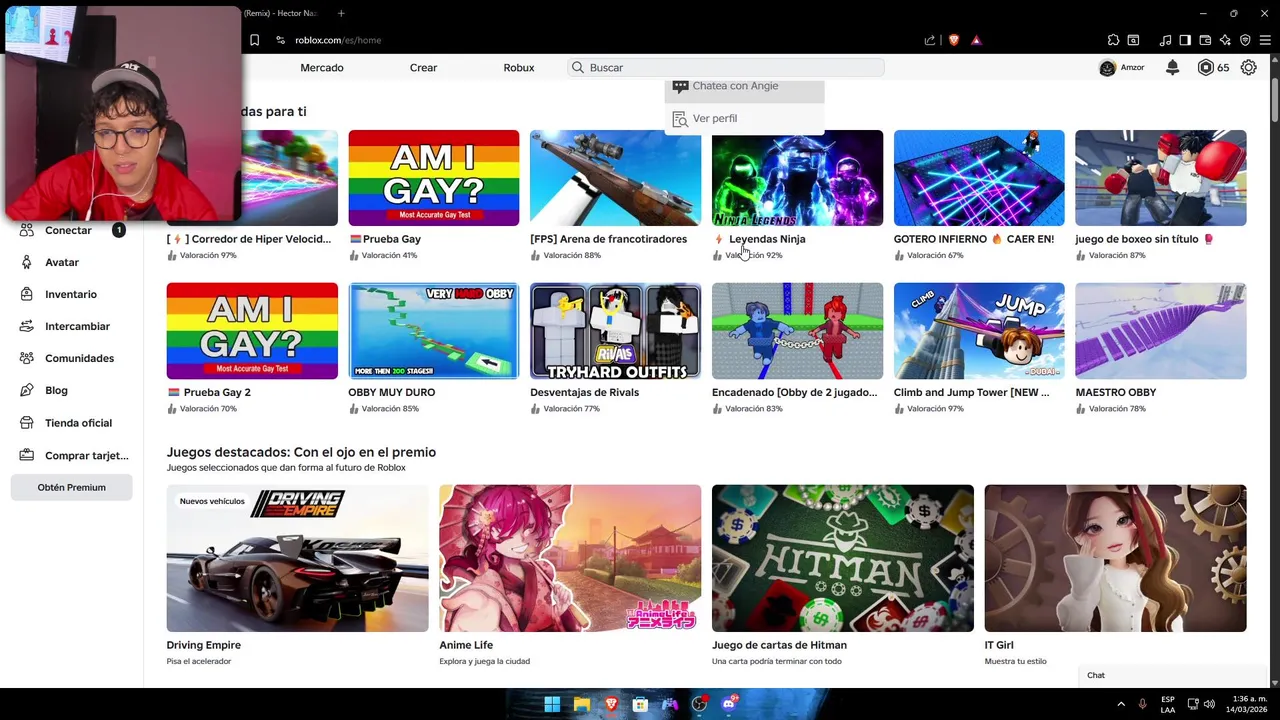Open the Climb and Jump Tower thumbnail
This screenshot has width=1280, height=720.
pos(979,331)
